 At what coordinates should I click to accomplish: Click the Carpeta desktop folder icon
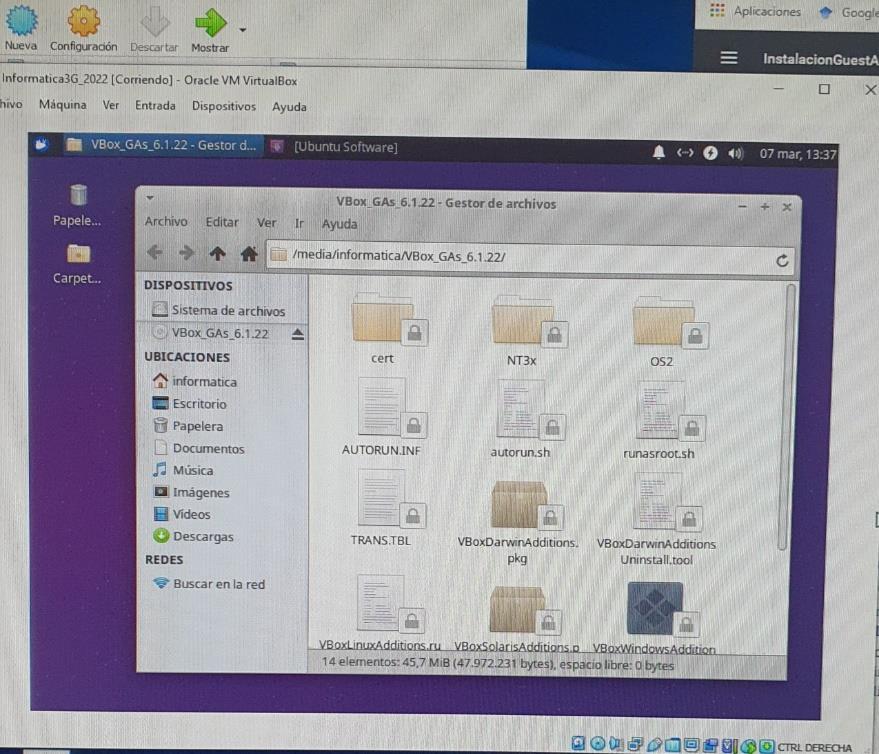[x=77, y=264]
